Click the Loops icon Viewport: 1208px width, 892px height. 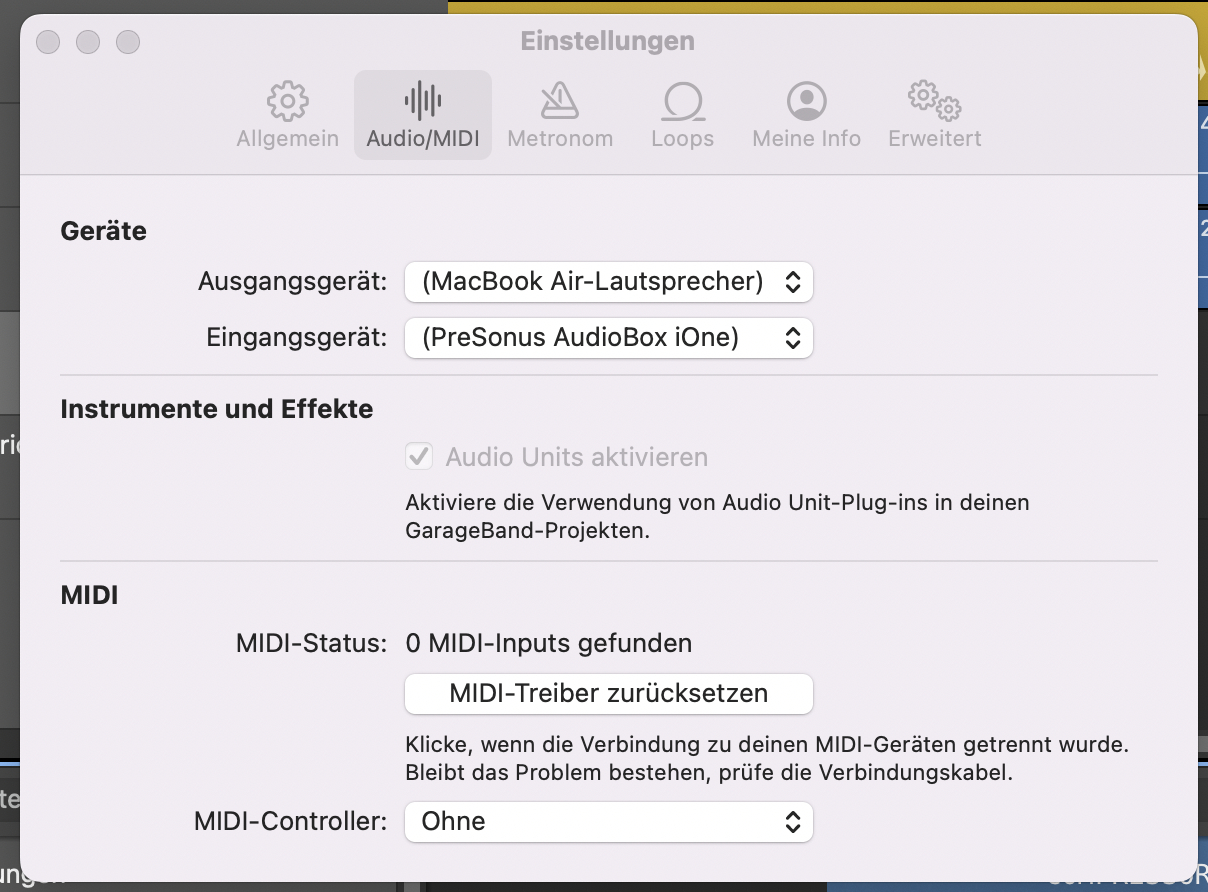pyautogui.click(x=682, y=101)
